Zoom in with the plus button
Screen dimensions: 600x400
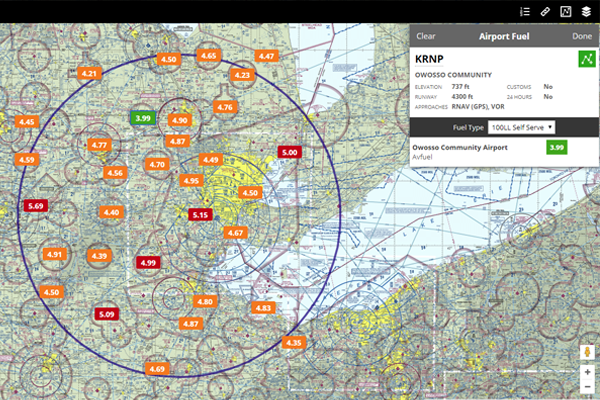click(587, 372)
